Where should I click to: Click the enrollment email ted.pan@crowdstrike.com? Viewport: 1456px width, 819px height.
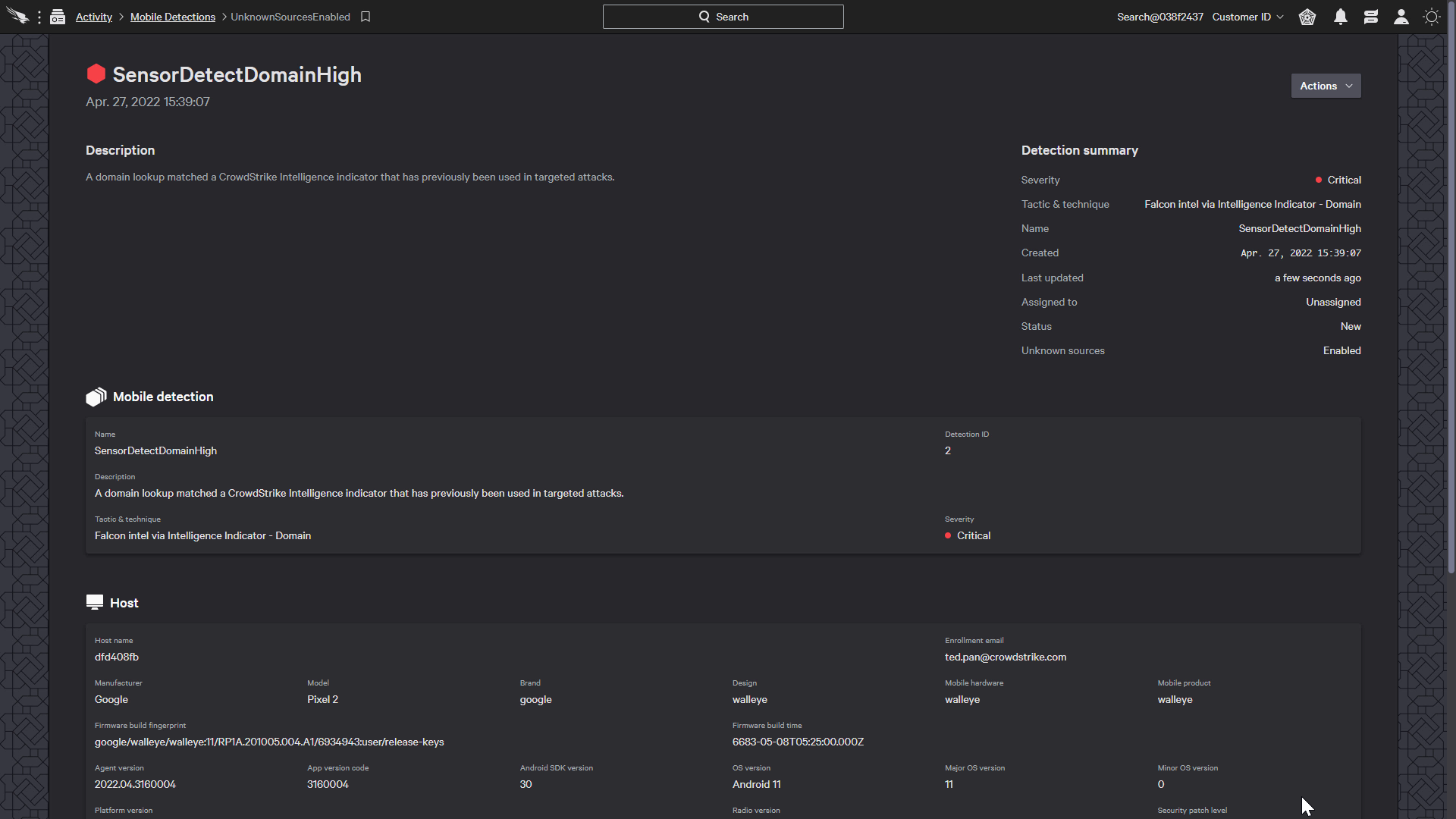click(x=1006, y=657)
